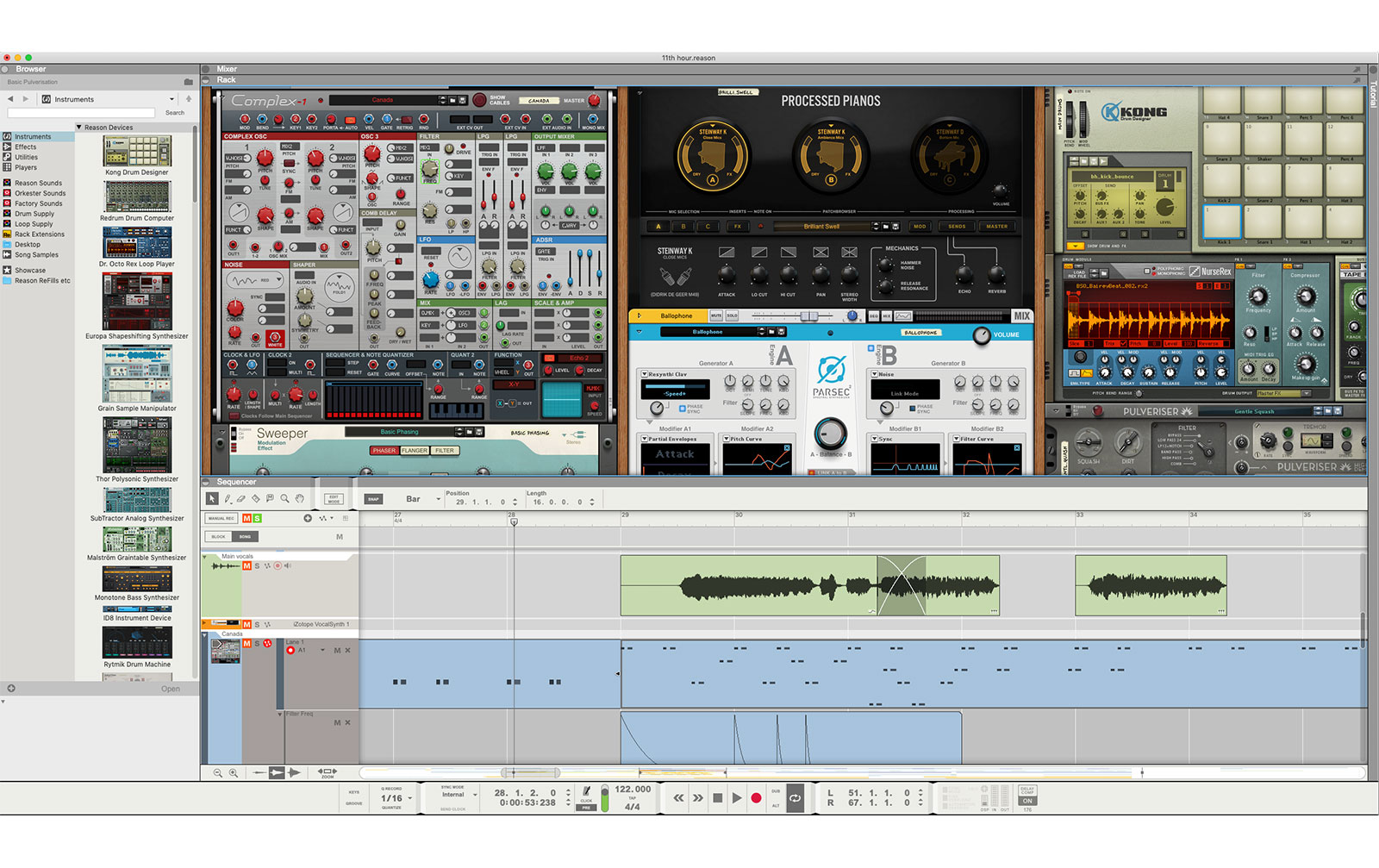Image resolution: width=1379 pixels, height=868 pixels.
Task: Open the Effects category icon in Browser
Action: (x=7, y=147)
